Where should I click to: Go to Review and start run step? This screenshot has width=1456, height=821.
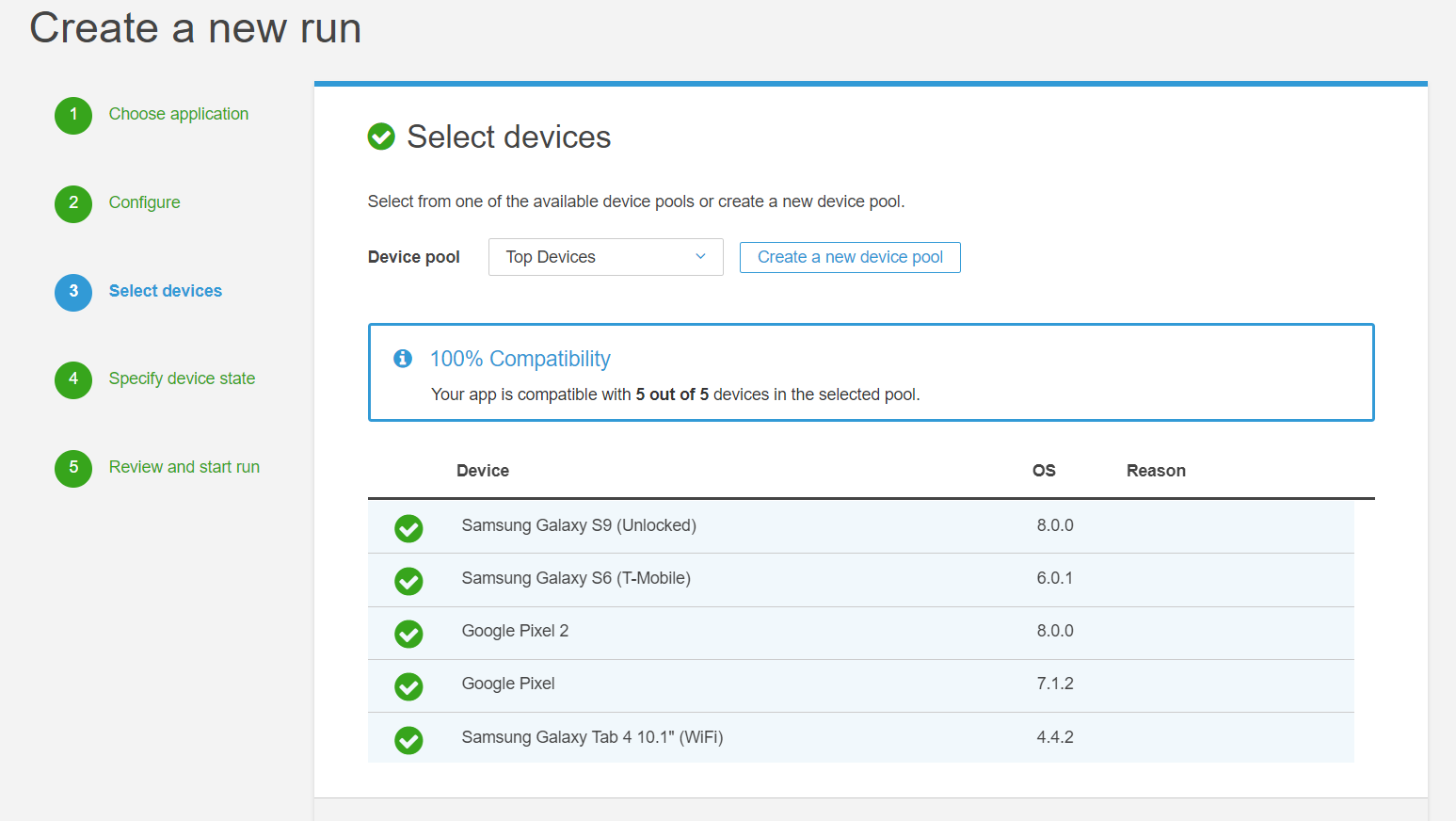tap(184, 467)
